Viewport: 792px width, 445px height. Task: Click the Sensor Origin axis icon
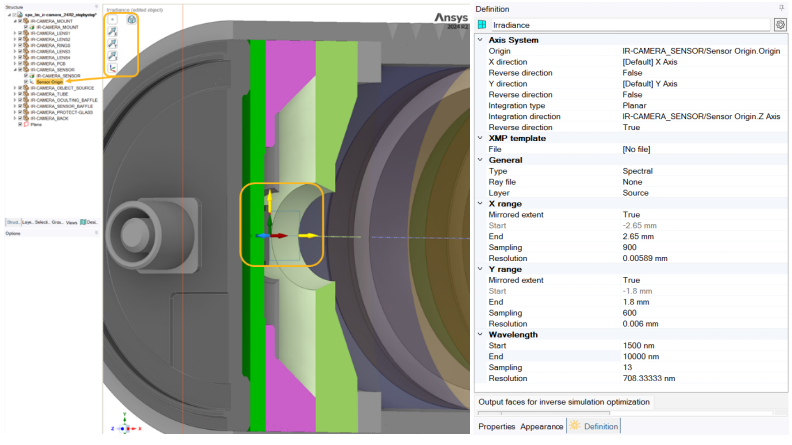32,82
